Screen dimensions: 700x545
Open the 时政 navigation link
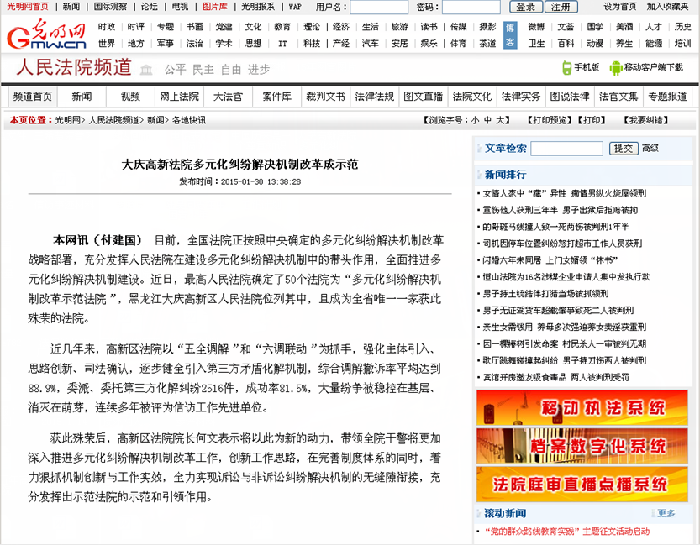coord(106,27)
